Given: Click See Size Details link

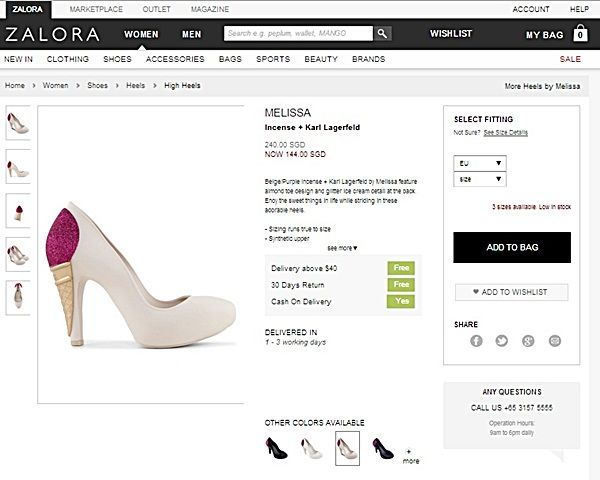Looking at the screenshot, I should (505, 132).
